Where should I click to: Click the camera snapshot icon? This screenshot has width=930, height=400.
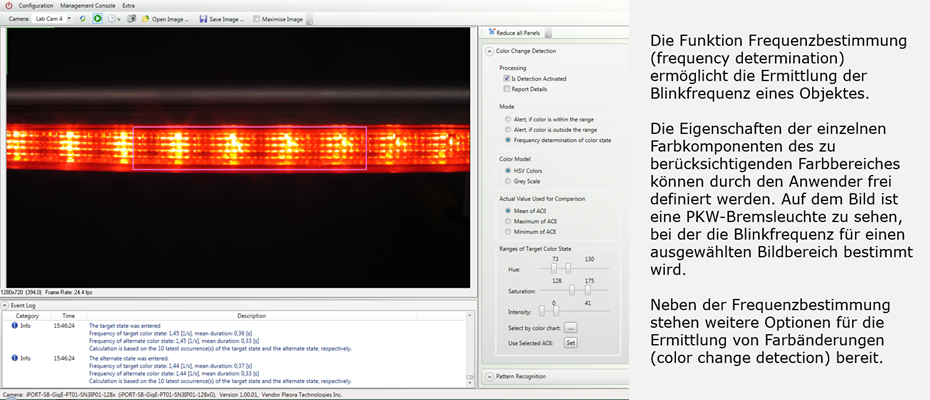(131, 18)
